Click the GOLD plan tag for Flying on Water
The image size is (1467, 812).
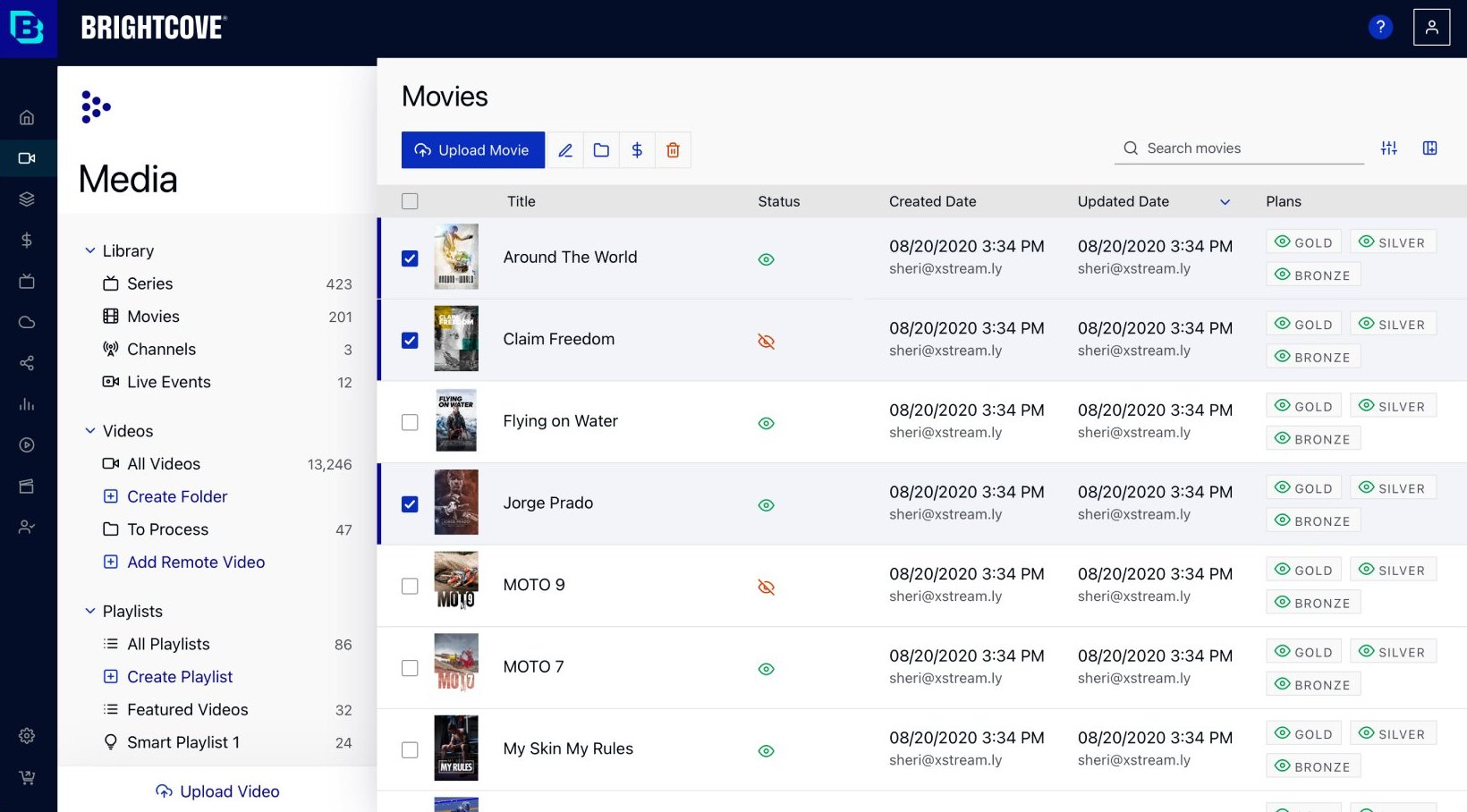[x=1303, y=406]
